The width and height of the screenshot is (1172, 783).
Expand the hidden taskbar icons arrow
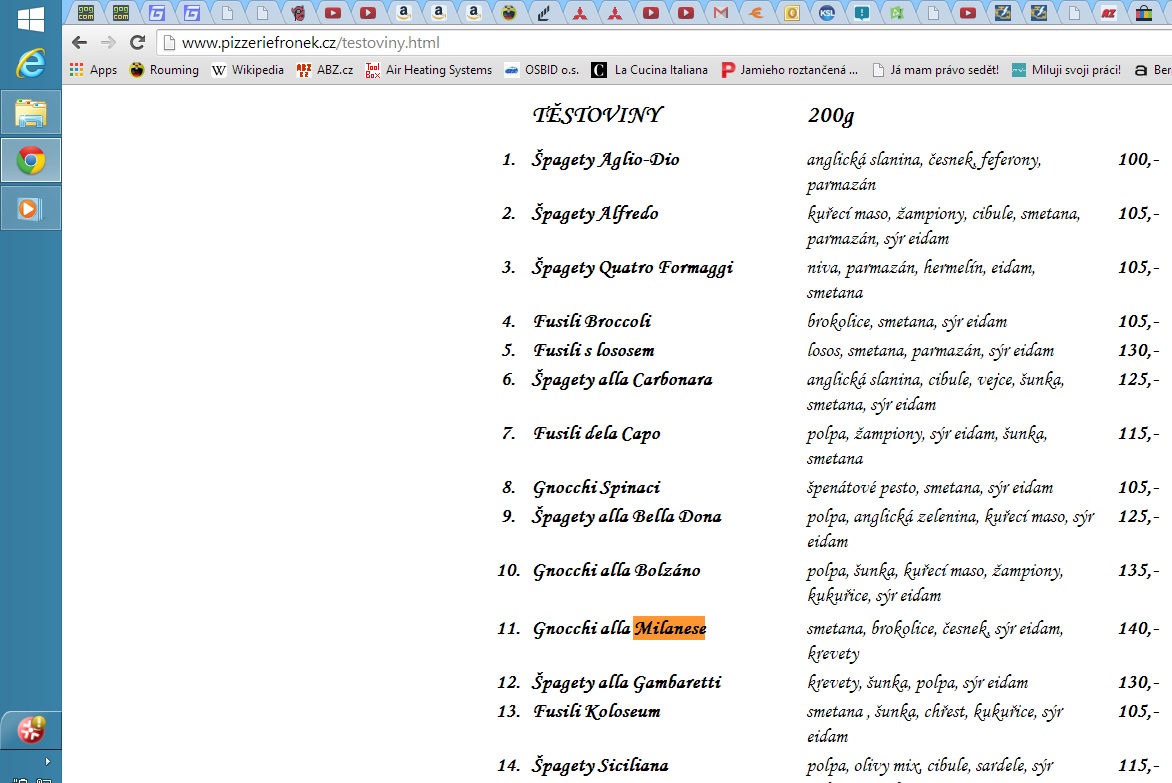coord(47,761)
